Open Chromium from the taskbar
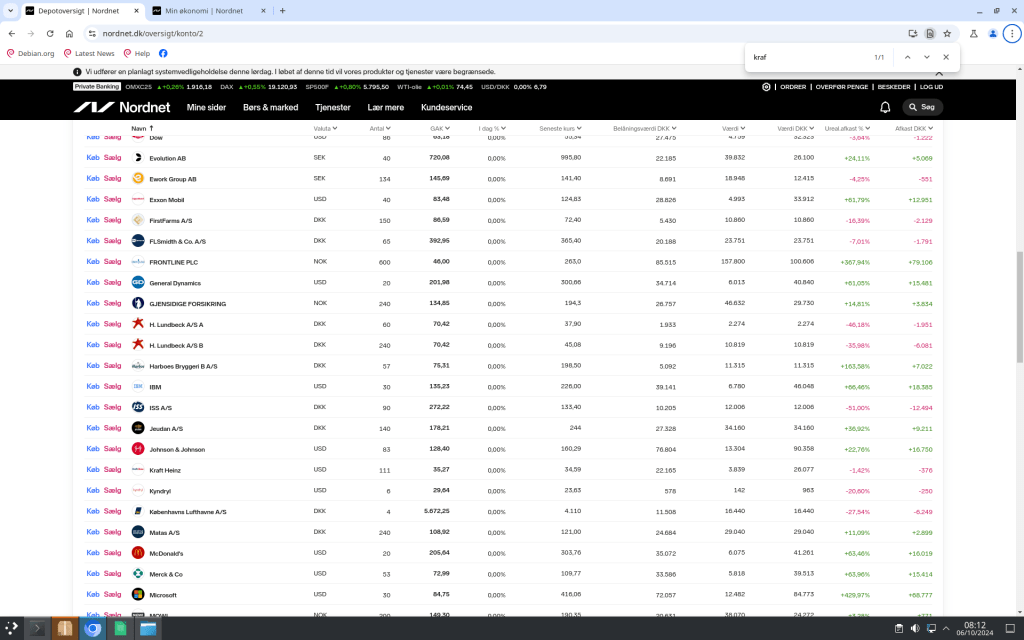The width and height of the screenshot is (1024, 640). [93, 629]
